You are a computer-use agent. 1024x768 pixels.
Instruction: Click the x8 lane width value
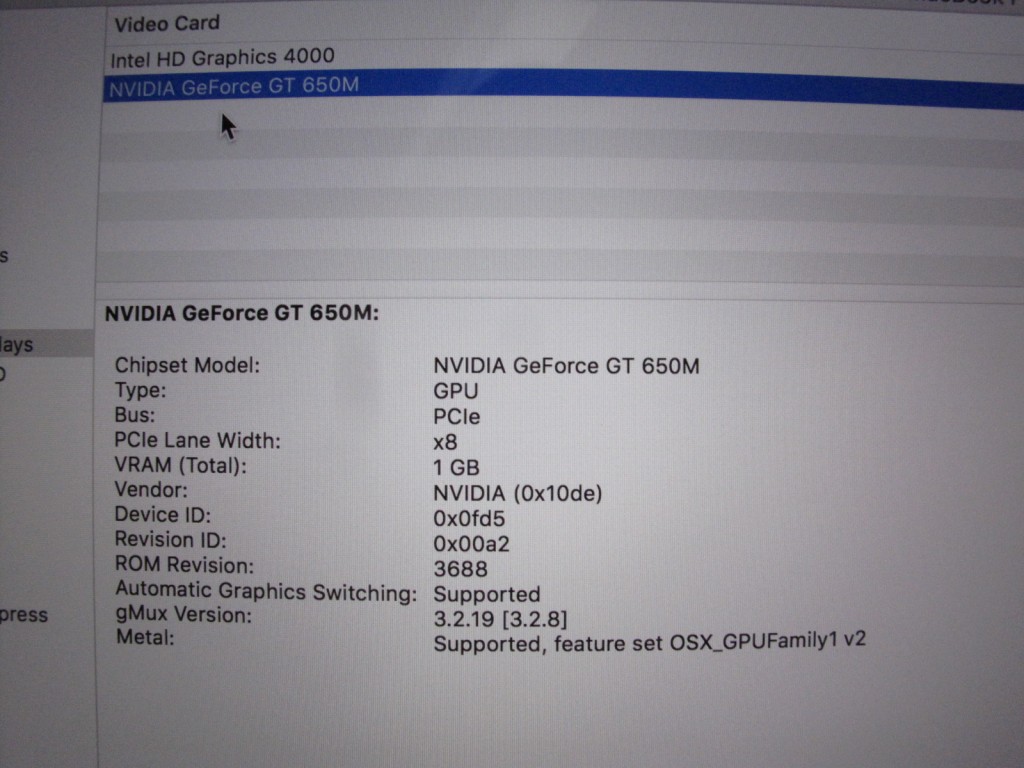coord(445,443)
